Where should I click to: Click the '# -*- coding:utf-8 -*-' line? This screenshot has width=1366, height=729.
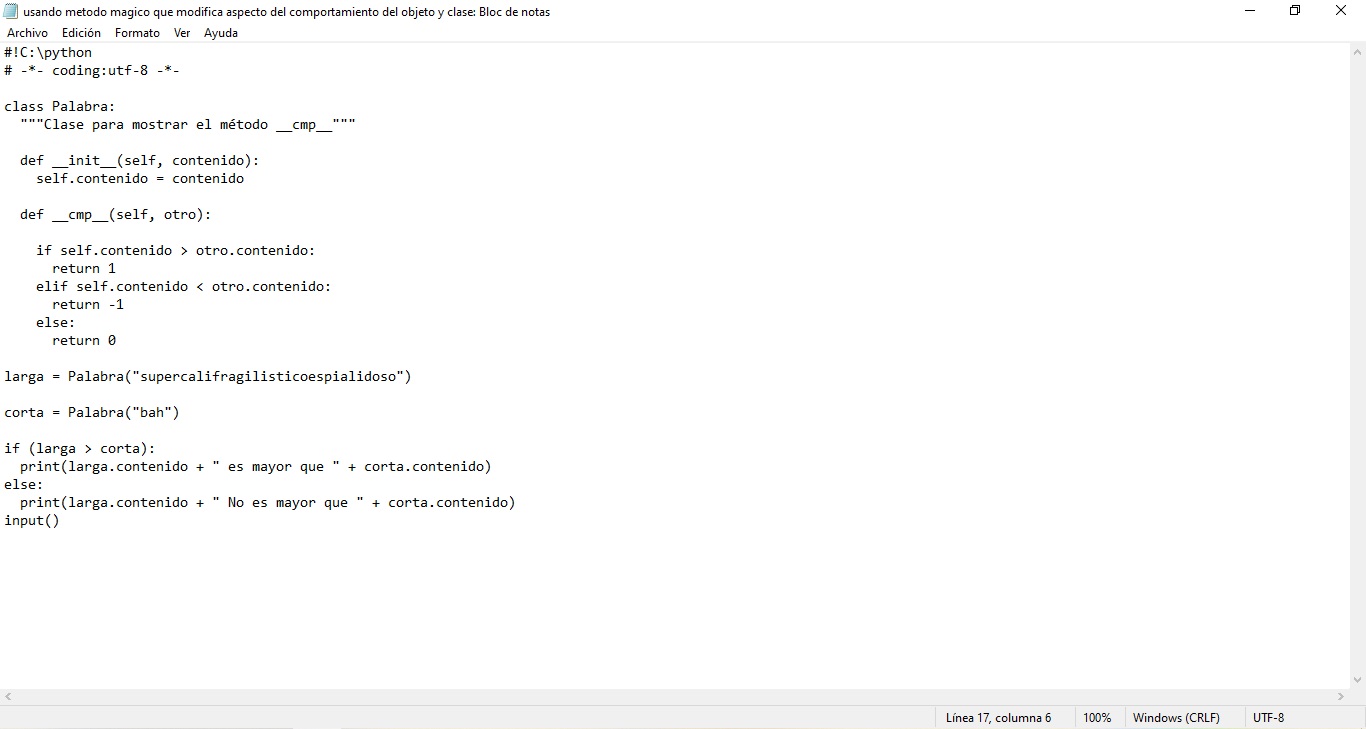point(92,70)
